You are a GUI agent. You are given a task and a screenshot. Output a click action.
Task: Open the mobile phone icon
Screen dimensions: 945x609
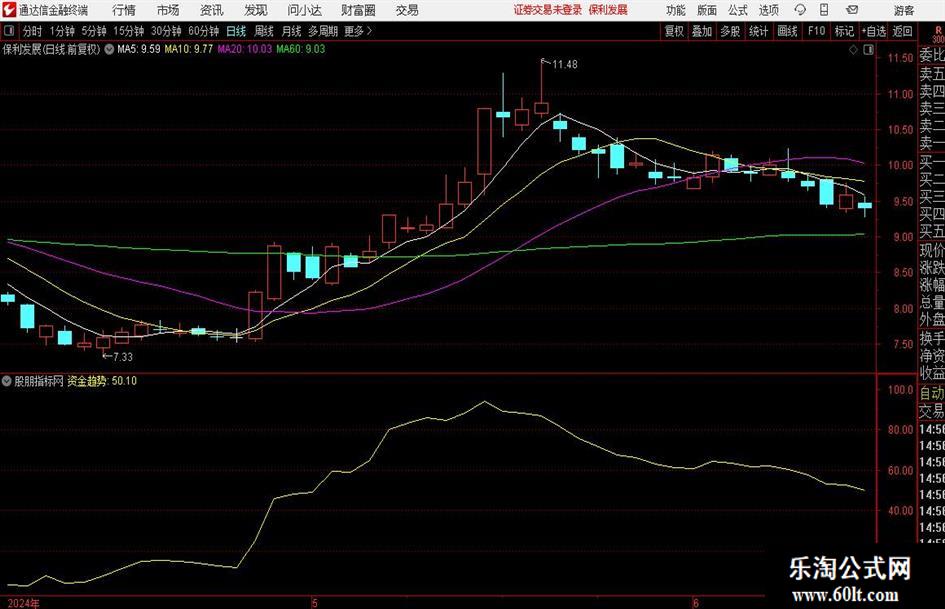[x=824, y=10]
